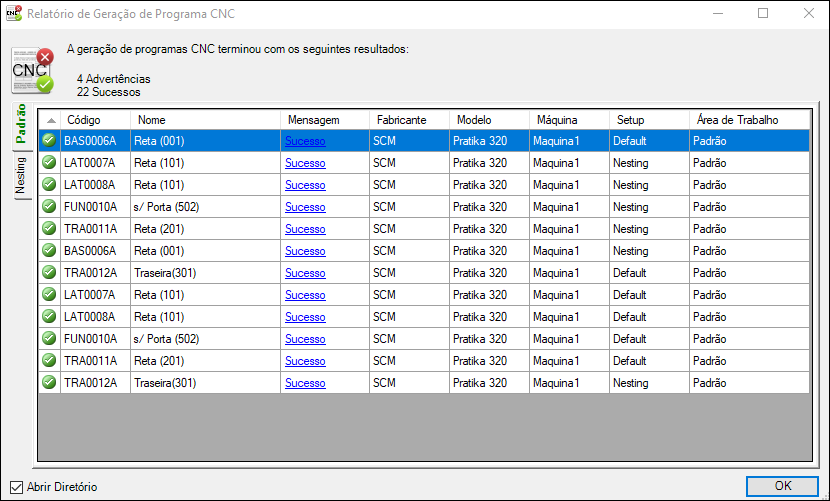The height and width of the screenshot is (501, 830).
Task: Select code cell FUN0010A in Default setup row
Action: click(95, 339)
